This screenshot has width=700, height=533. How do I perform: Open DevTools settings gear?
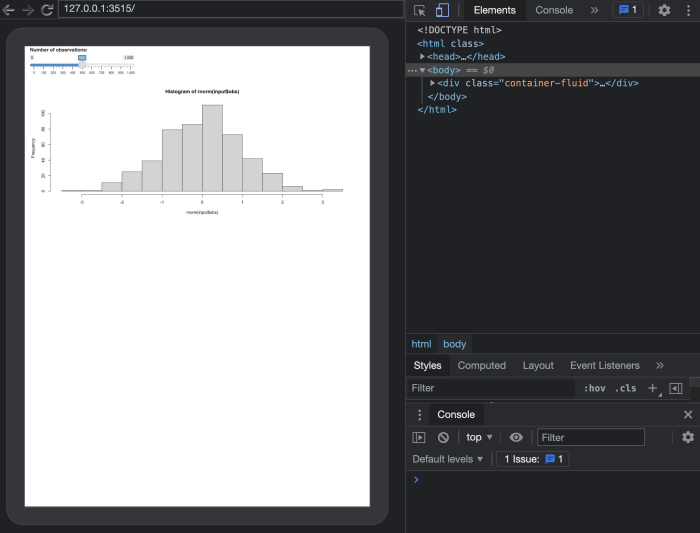[664, 10]
